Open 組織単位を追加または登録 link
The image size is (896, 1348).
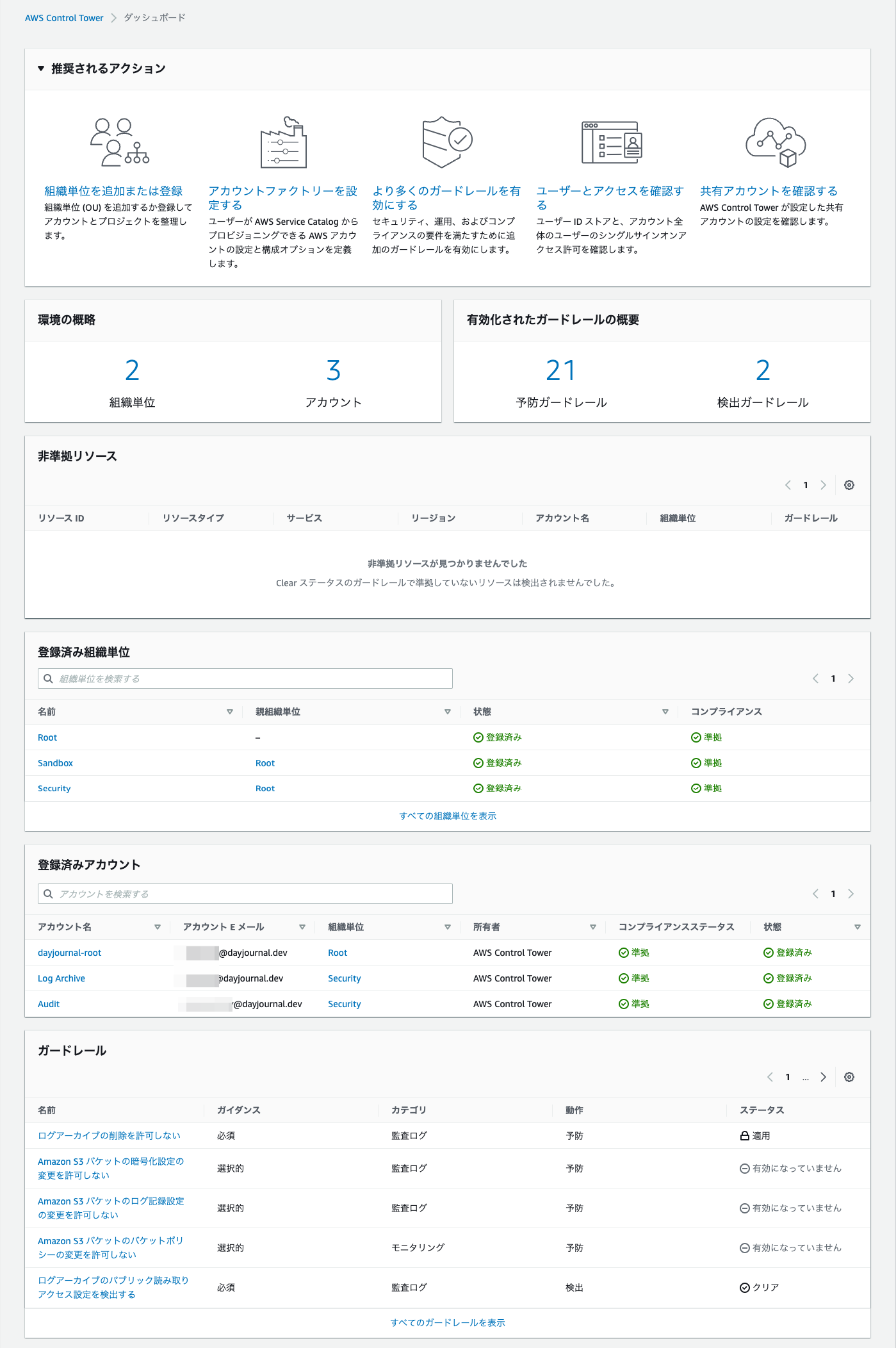113,191
